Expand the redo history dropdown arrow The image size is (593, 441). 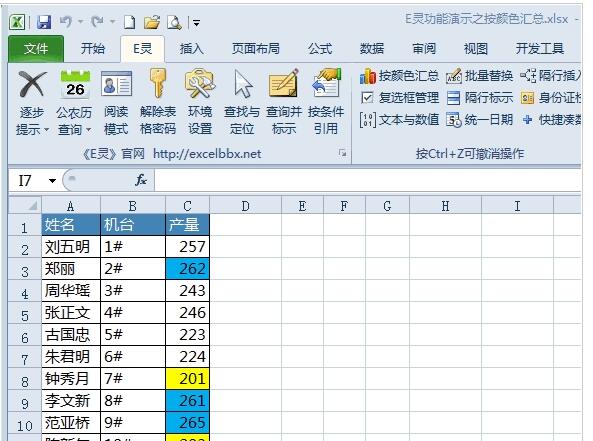pyautogui.click(x=112, y=22)
